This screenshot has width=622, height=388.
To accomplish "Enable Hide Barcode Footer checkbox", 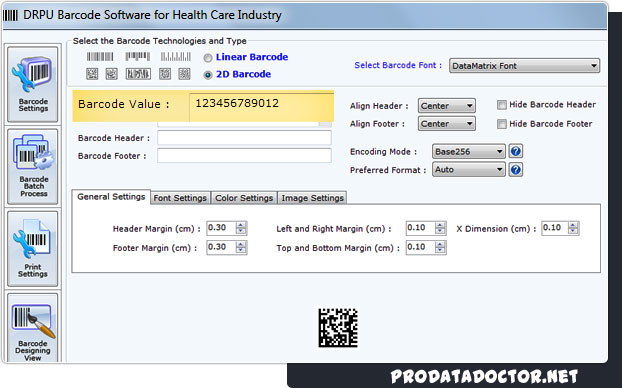I will (502, 124).
